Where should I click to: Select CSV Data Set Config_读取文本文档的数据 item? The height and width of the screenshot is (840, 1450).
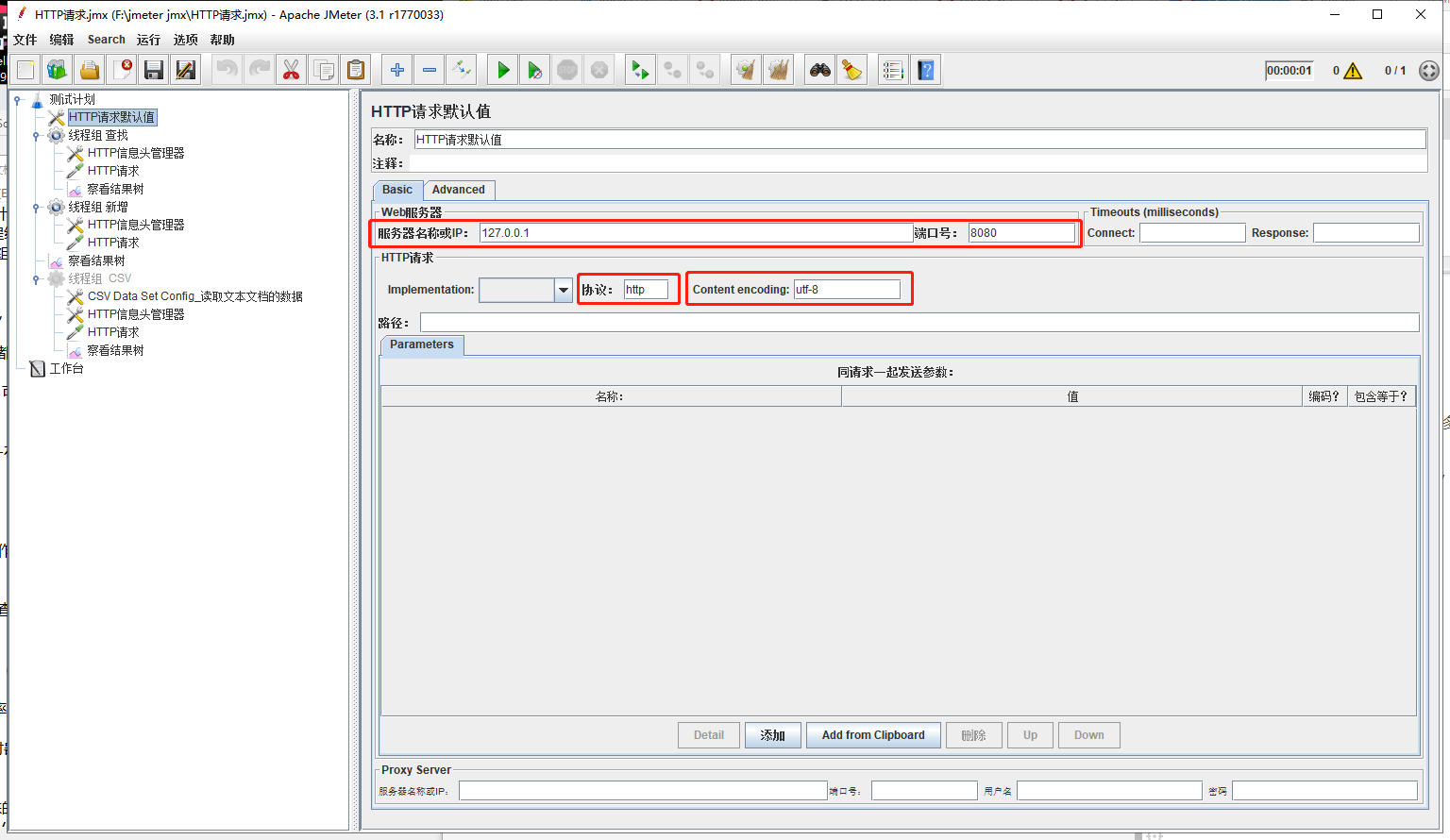click(195, 296)
